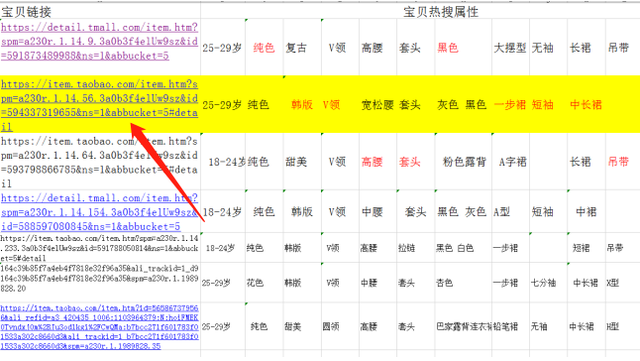This screenshot has height=361, width=640.
Task: Open the tmall link with id 591873489988
Action: pyautogui.click(x=99, y=41)
